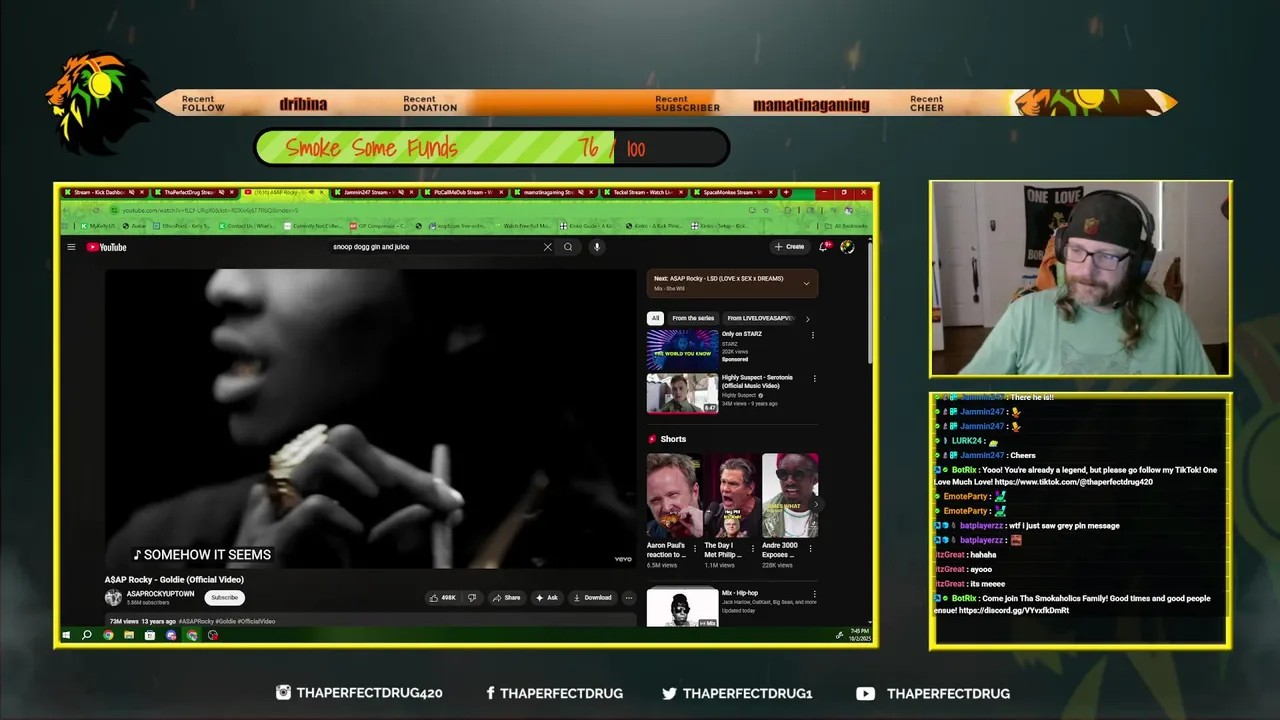Select the All filter chip
1280x720 pixels.
[655, 318]
